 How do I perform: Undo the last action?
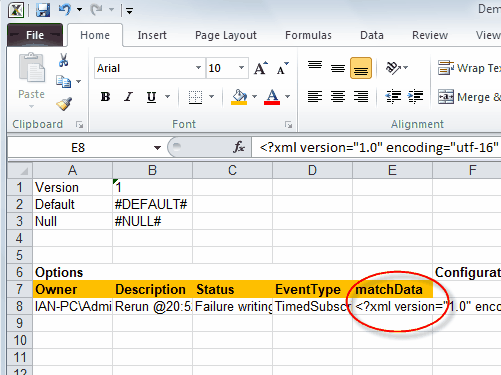(x=65, y=10)
